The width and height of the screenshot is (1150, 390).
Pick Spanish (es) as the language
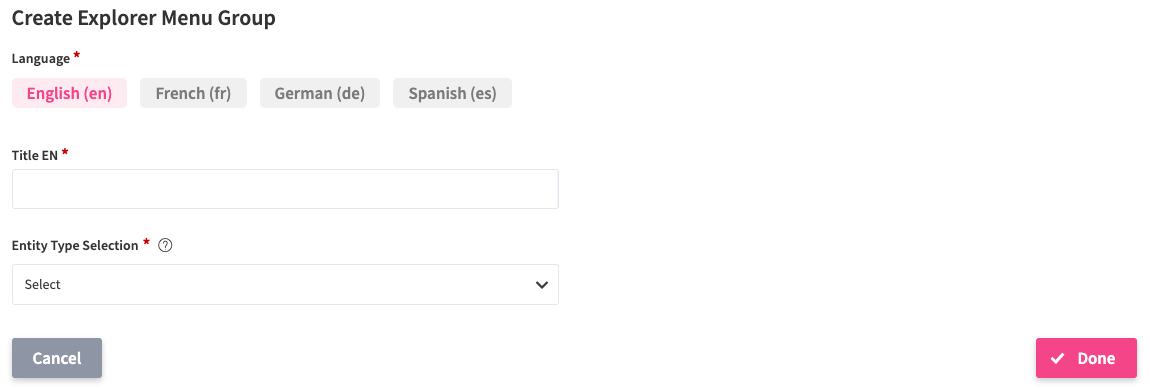[x=453, y=93]
